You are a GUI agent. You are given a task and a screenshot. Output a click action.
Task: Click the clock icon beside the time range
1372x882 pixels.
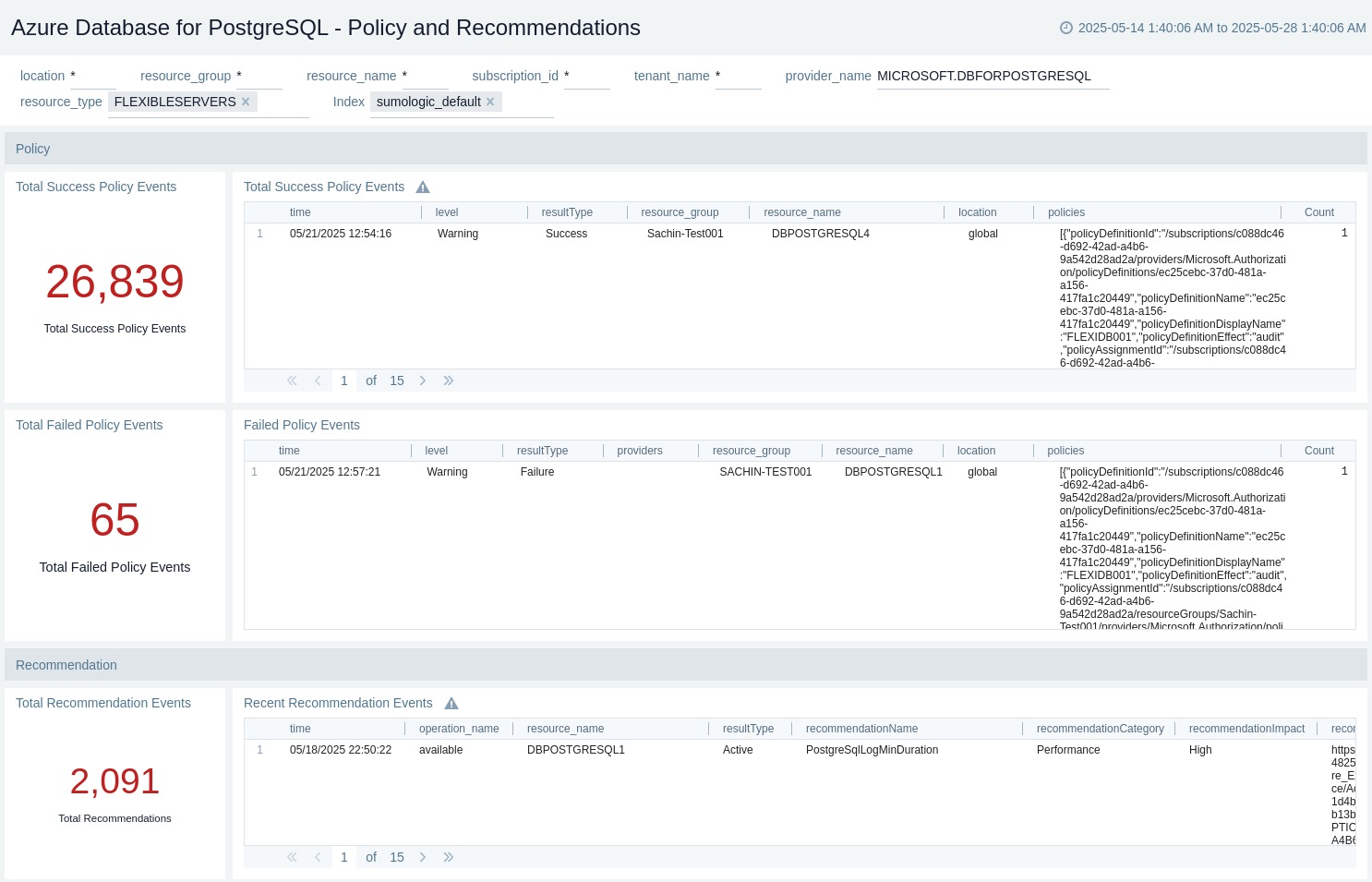(x=1066, y=28)
